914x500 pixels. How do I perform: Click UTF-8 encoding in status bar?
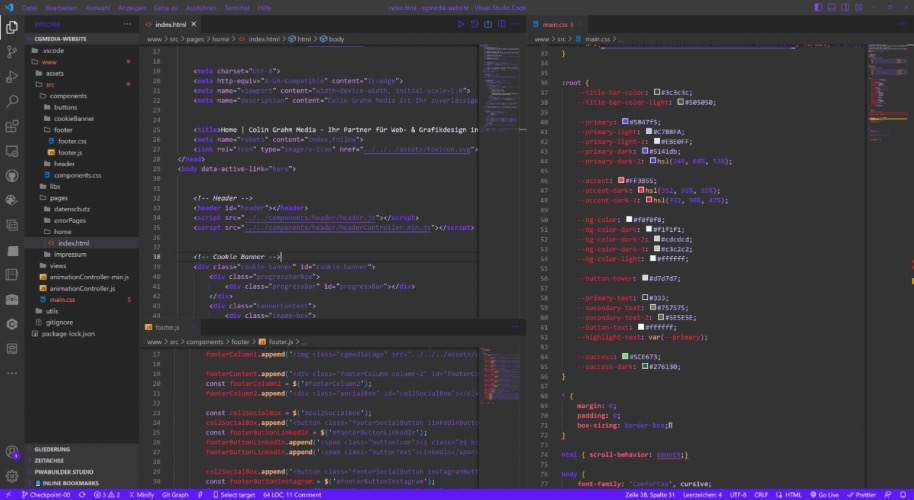[x=738, y=495]
